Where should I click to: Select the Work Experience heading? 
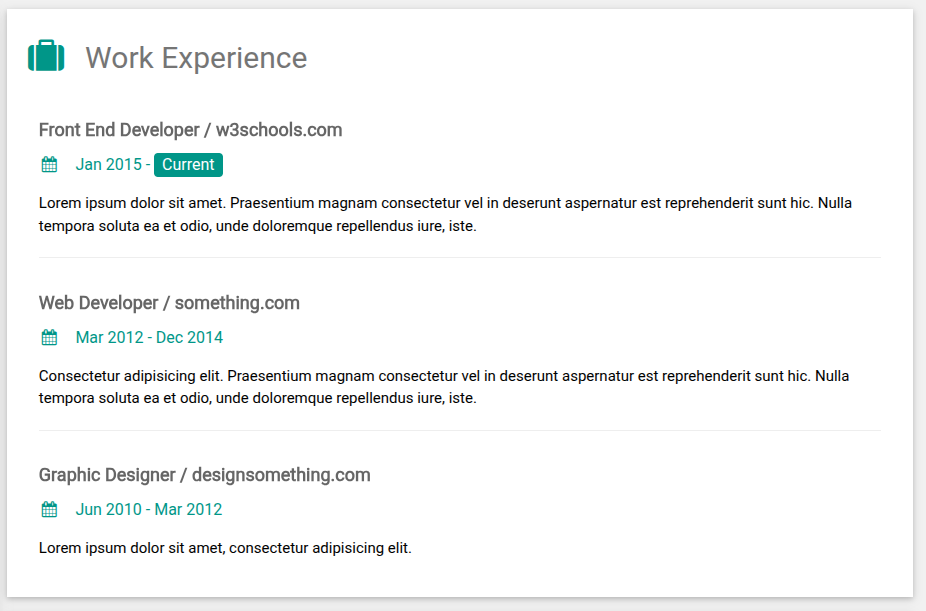point(196,58)
